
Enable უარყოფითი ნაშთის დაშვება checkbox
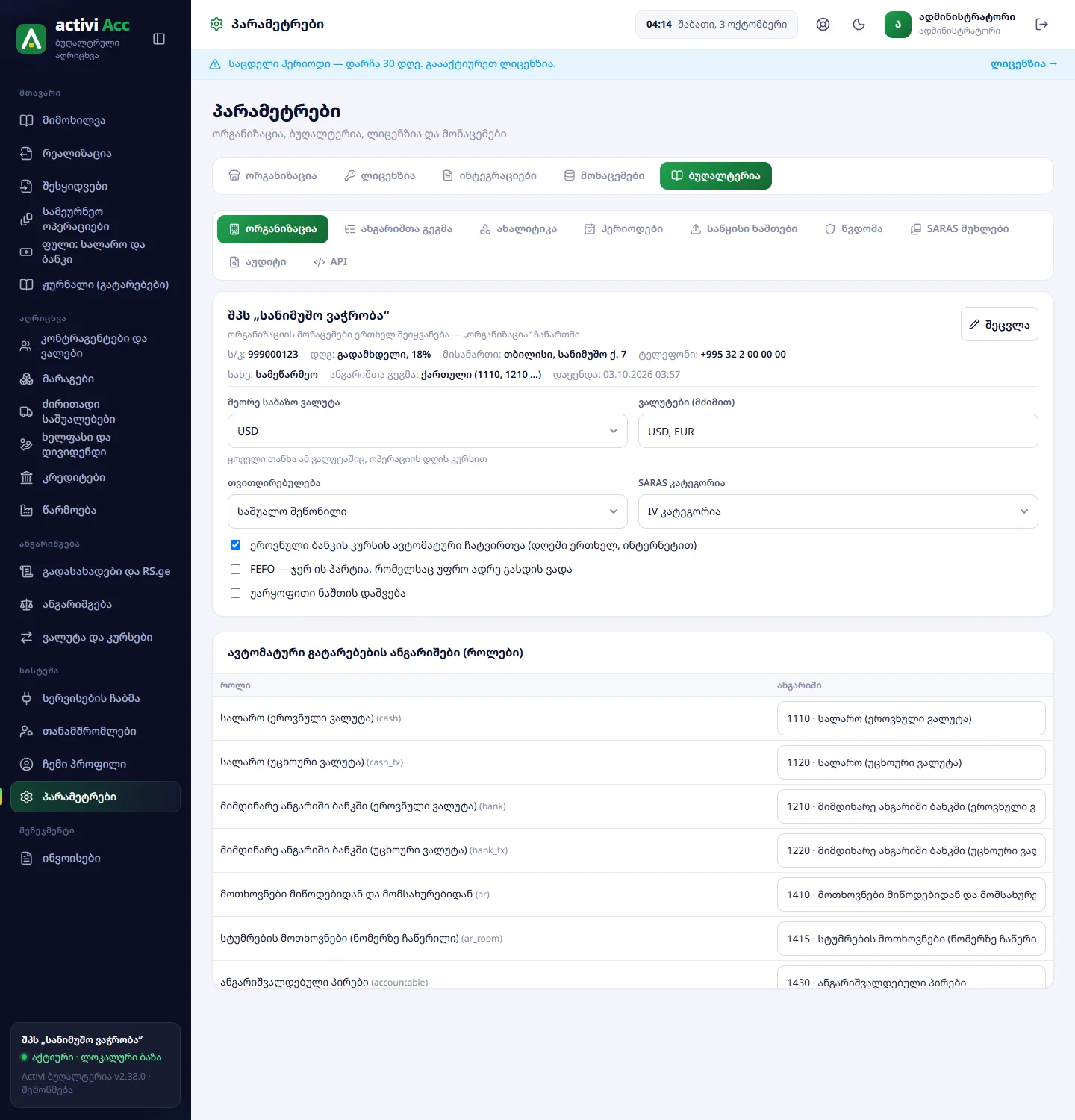(x=235, y=593)
